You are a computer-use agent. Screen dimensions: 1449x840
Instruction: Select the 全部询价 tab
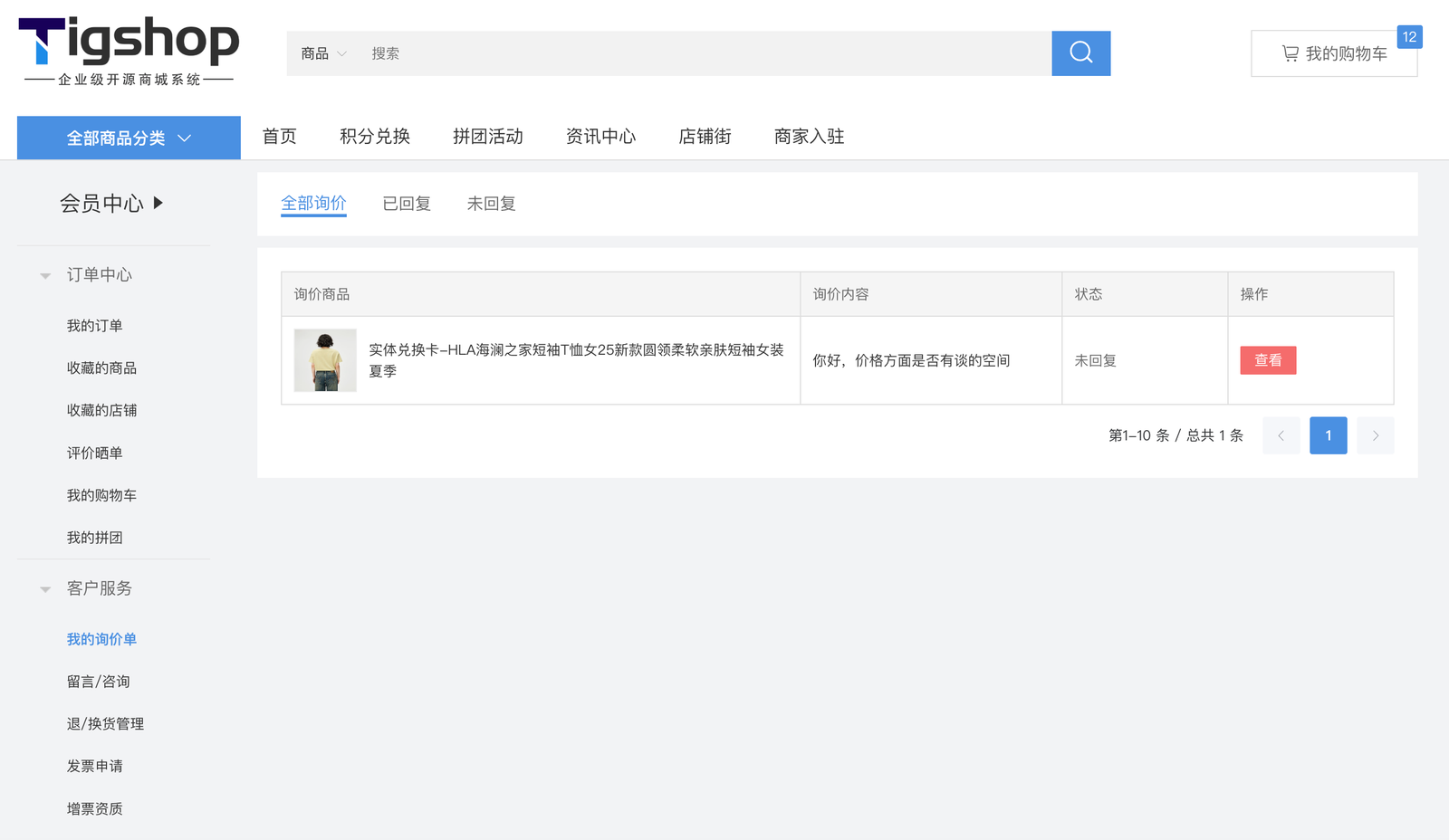[x=313, y=204]
